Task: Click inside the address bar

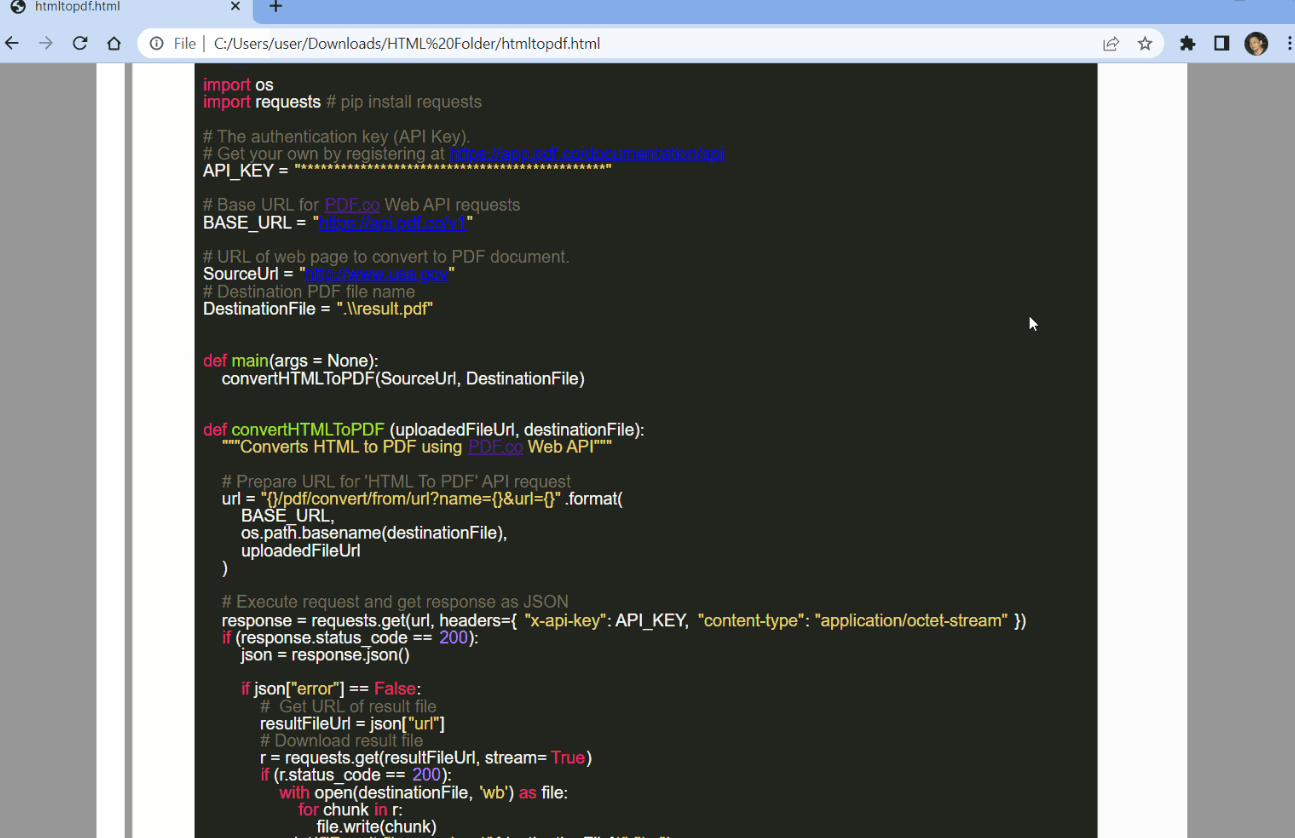Action: [x=600, y=43]
